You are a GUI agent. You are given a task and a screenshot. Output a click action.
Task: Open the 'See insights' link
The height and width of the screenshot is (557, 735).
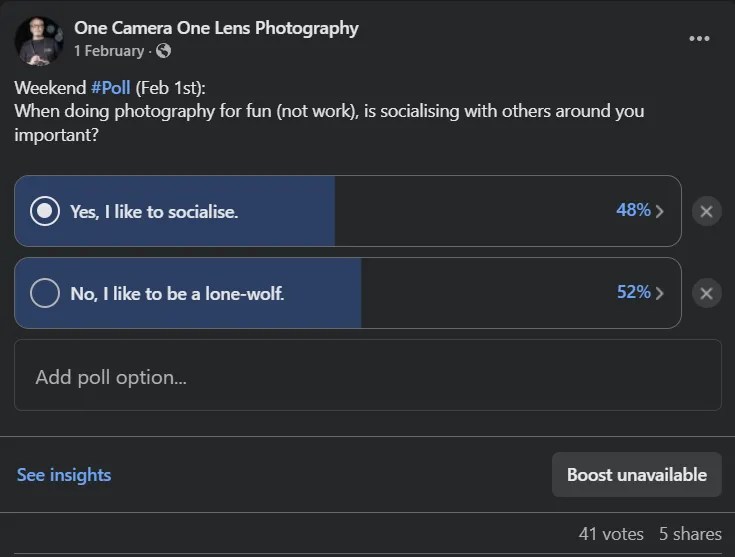(x=64, y=475)
